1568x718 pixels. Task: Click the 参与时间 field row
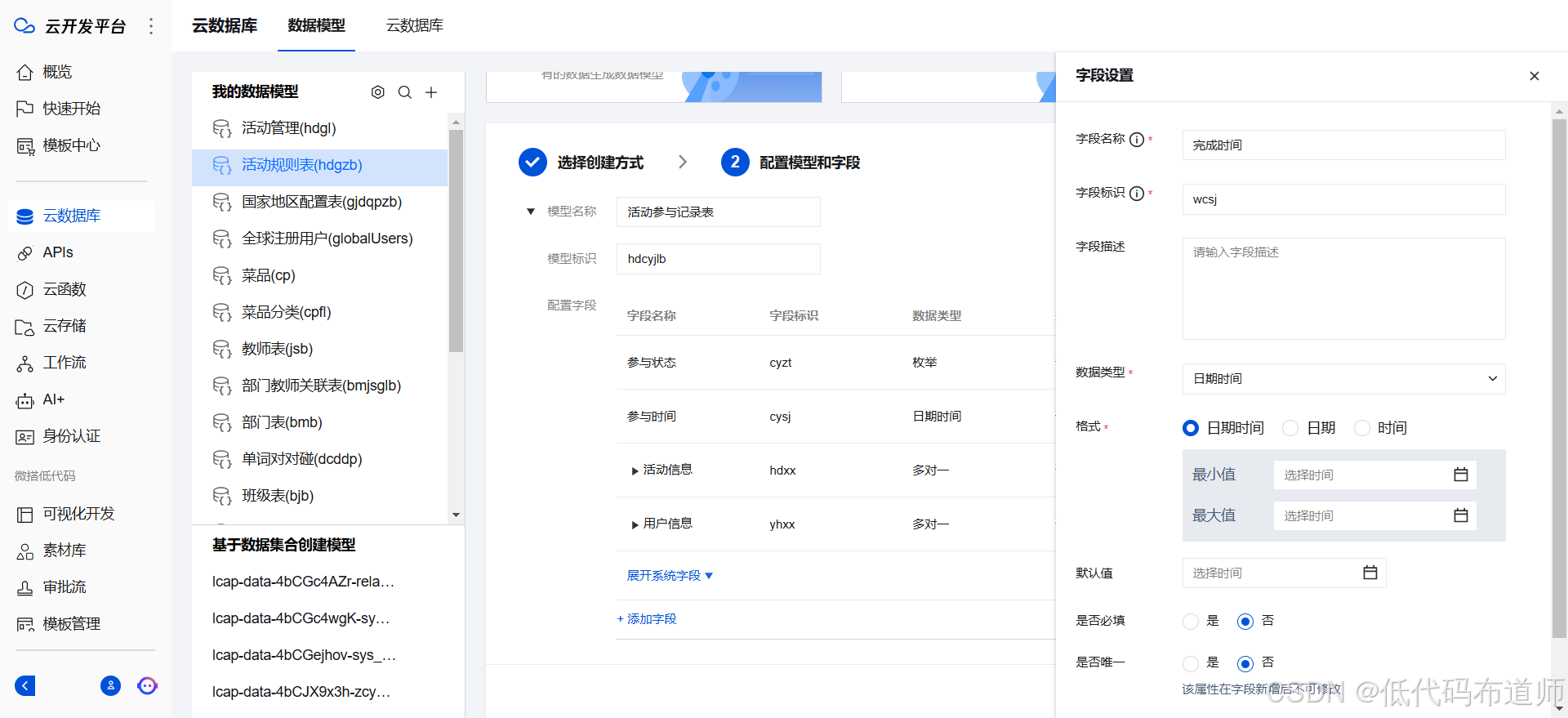pyautogui.click(x=835, y=417)
